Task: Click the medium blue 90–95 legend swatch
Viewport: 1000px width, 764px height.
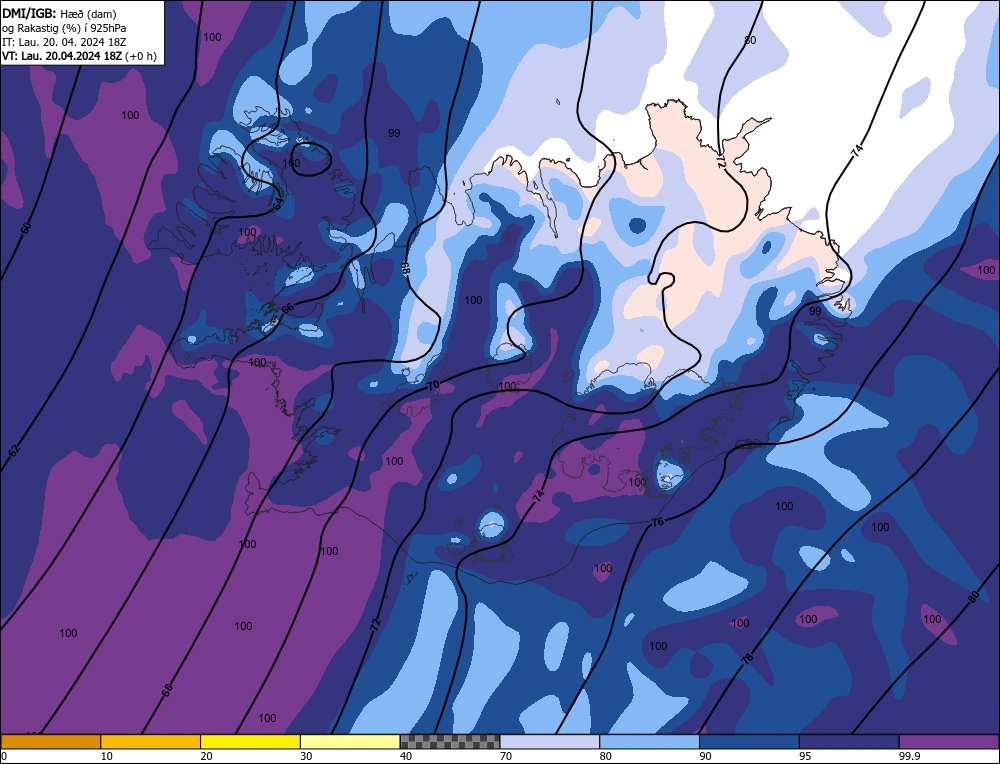Action: pyautogui.click(x=749, y=742)
